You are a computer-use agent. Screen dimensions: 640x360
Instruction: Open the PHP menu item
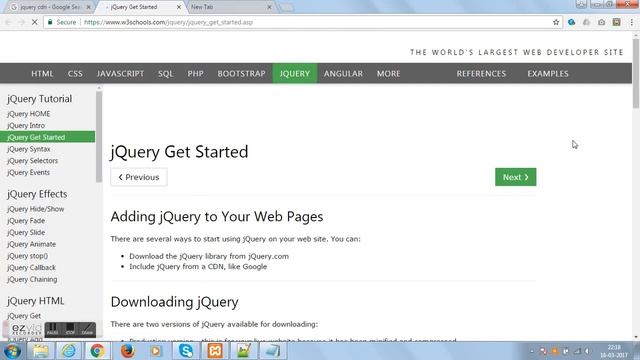click(x=196, y=73)
